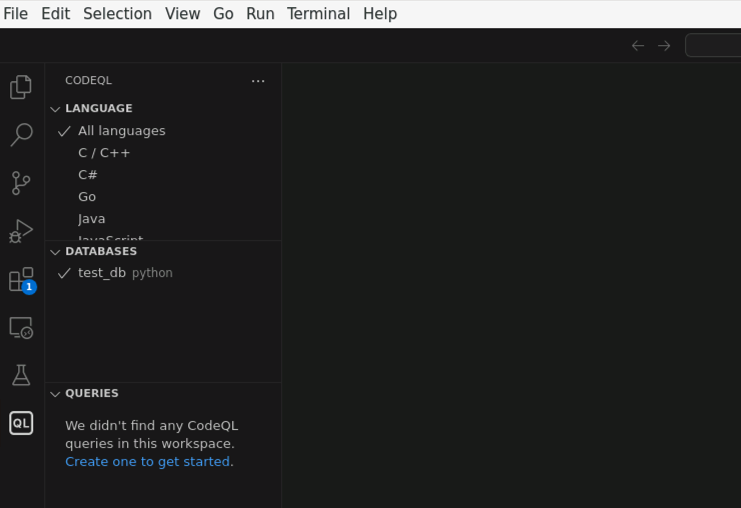Open the Run and Debug view
The height and width of the screenshot is (508, 741).
point(21,231)
